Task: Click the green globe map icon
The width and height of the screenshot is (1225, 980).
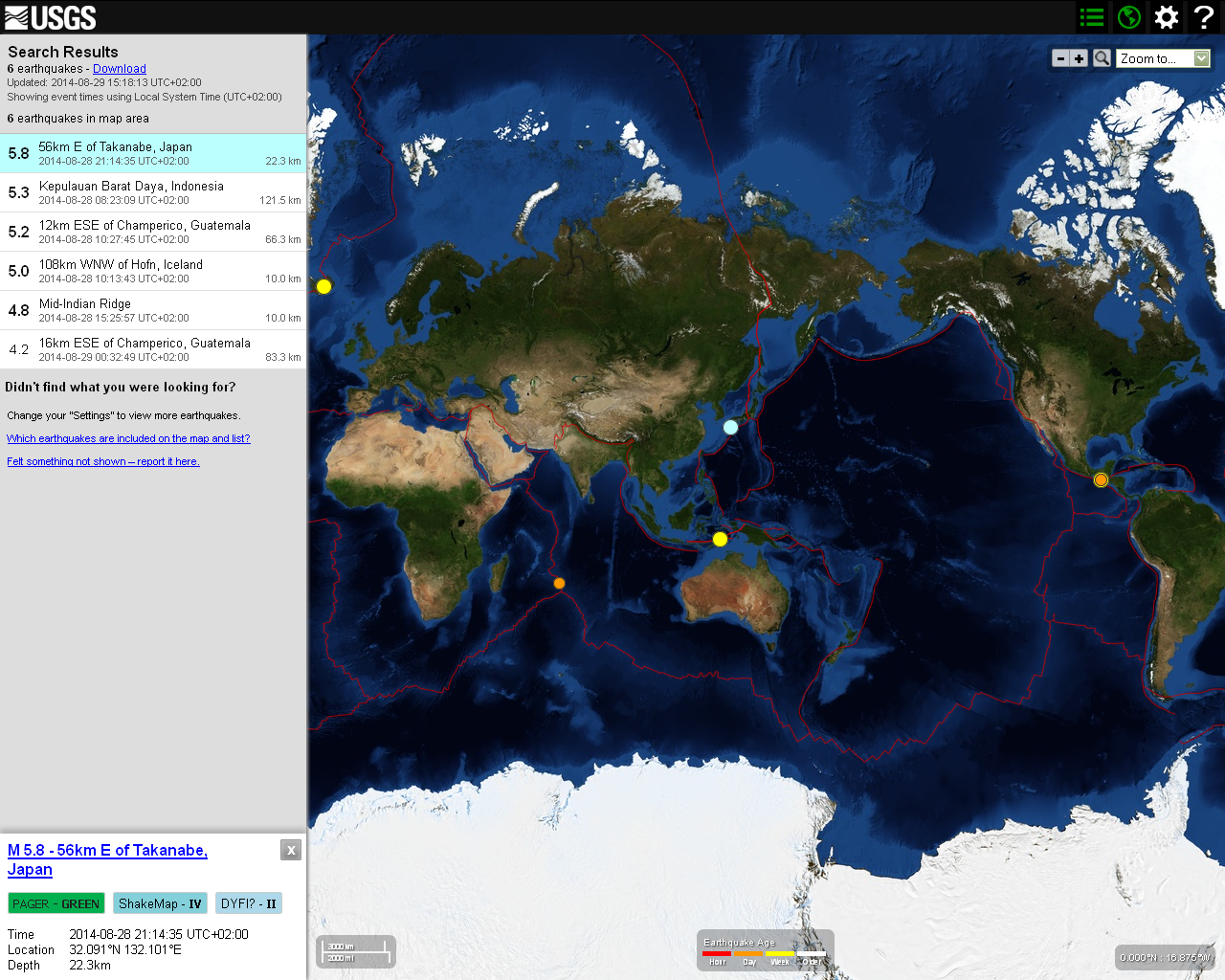Action: (x=1129, y=17)
